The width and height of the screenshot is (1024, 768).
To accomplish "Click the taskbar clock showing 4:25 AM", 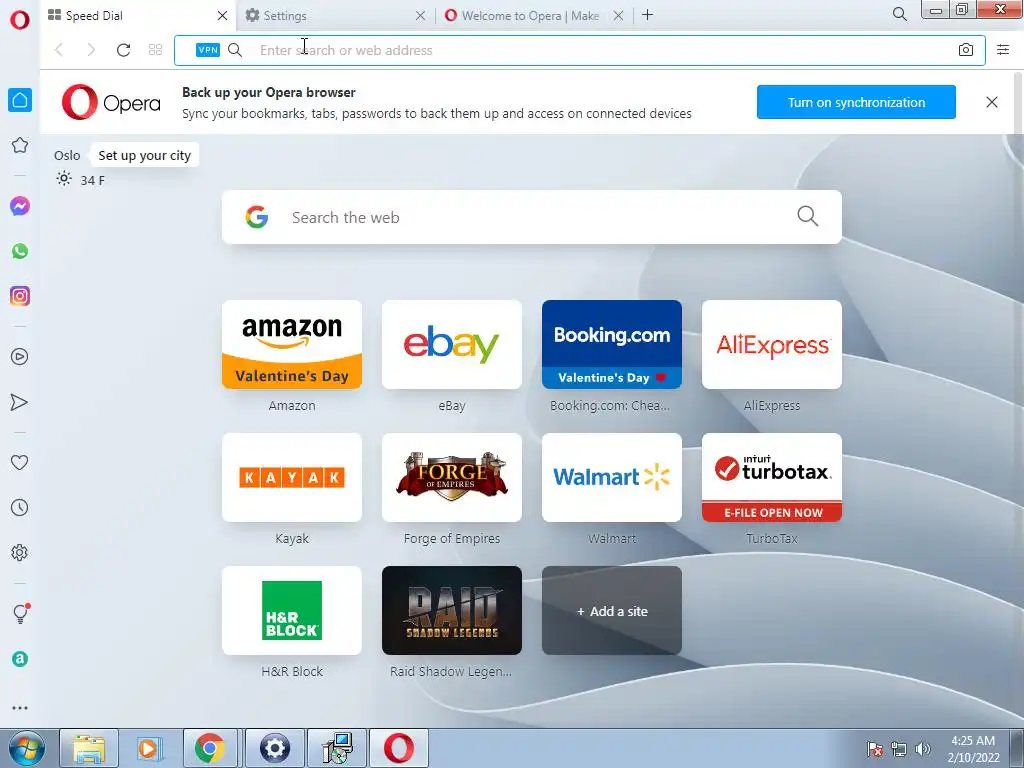I will pyautogui.click(x=973, y=749).
